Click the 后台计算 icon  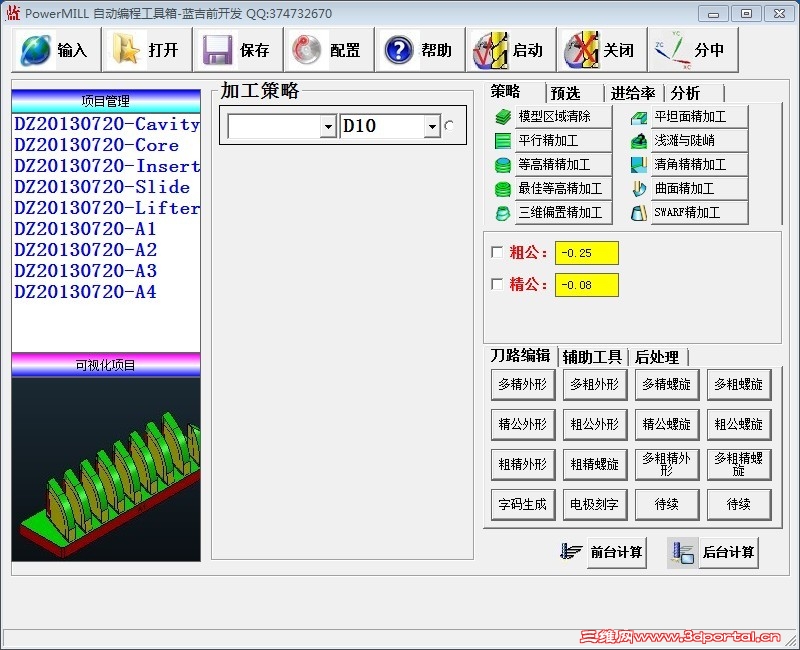pyautogui.click(x=683, y=553)
